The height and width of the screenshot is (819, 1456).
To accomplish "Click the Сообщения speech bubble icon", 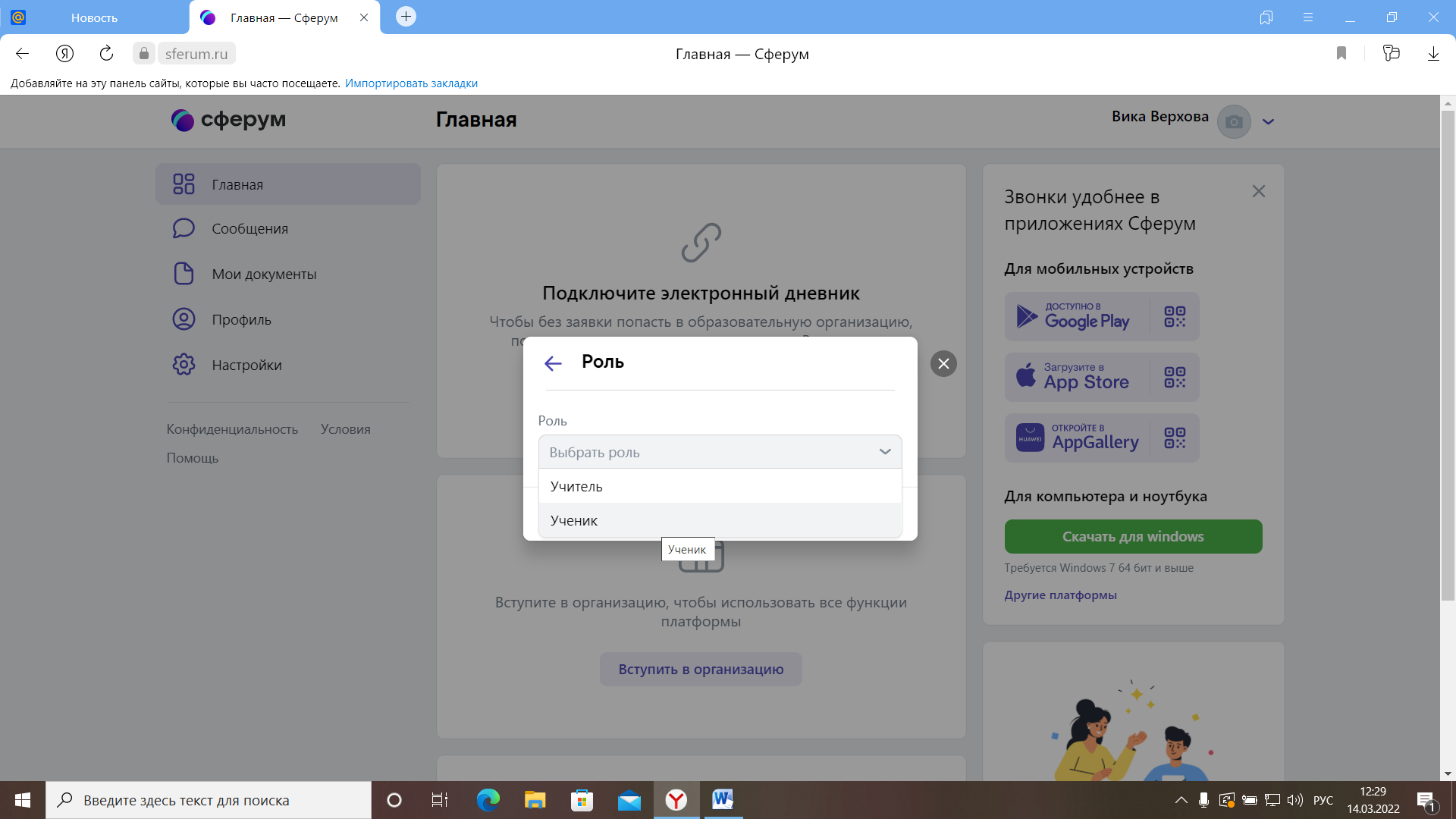I will pos(184,228).
